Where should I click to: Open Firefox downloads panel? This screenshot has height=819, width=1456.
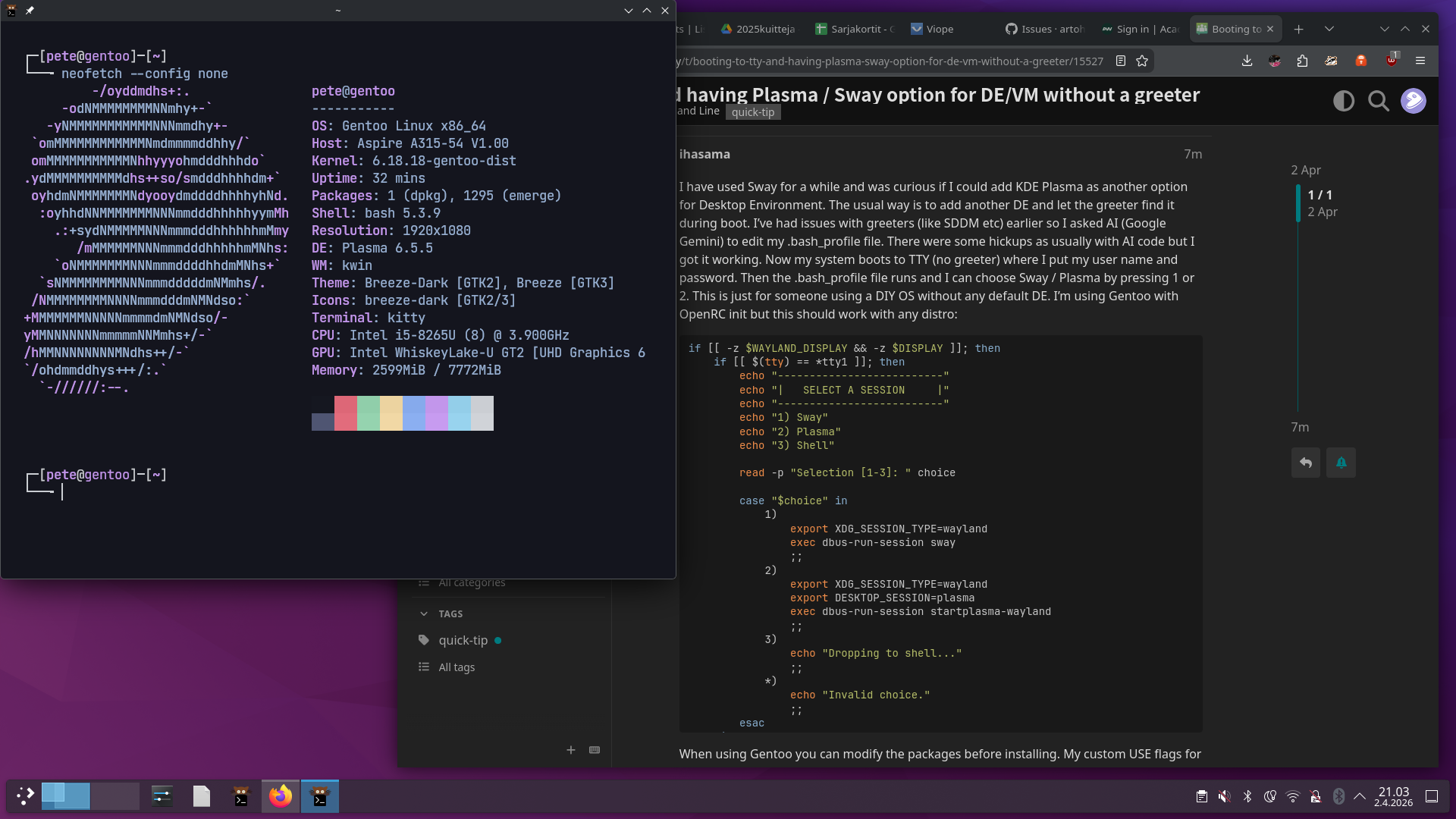click(1247, 61)
